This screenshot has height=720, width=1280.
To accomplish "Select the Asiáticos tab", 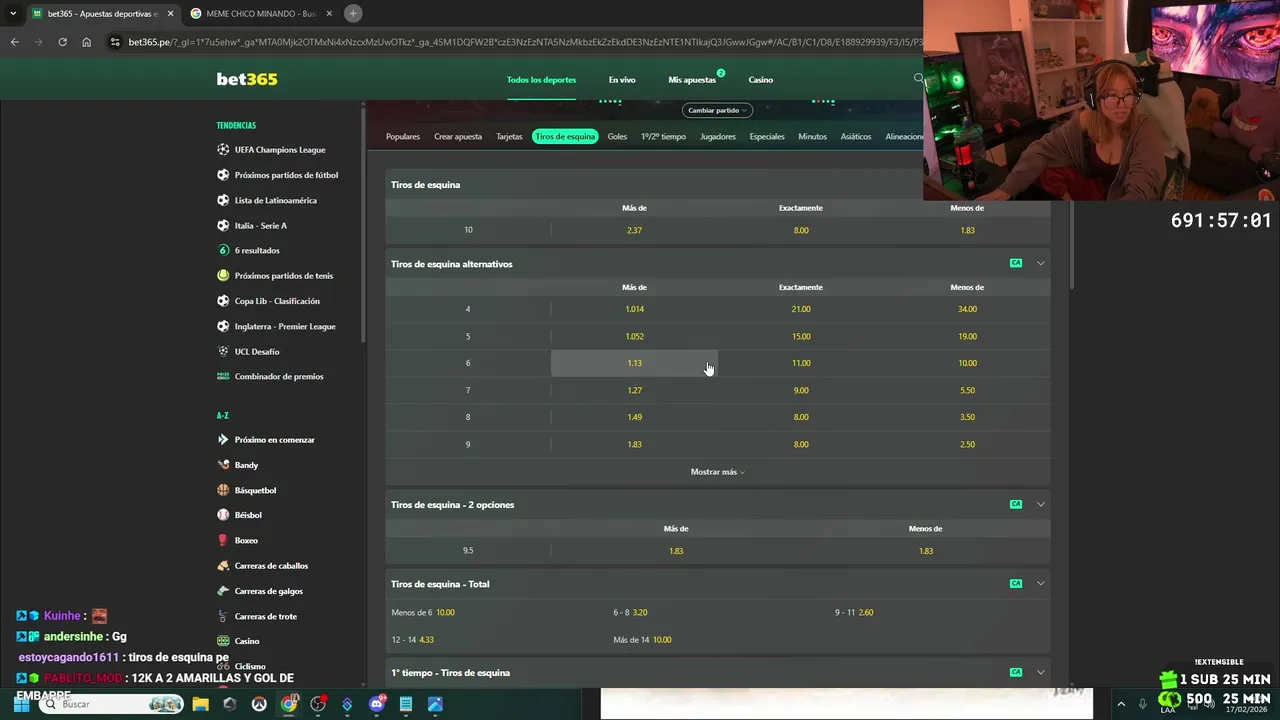I will [x=856, y=136].
